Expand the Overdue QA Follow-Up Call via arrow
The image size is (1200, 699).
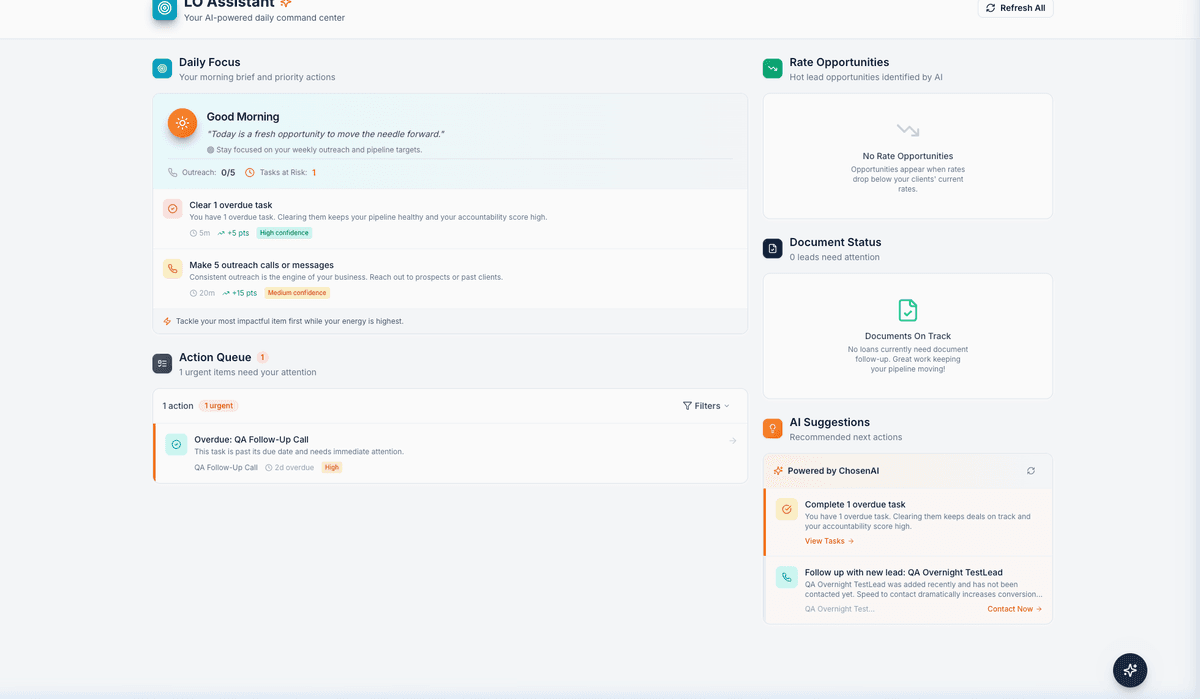(x=731, y=440)
